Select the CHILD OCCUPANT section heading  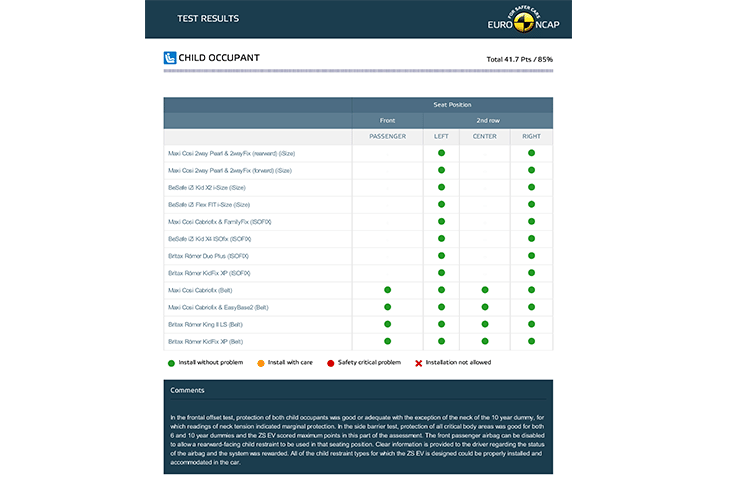tap(218, 58)
